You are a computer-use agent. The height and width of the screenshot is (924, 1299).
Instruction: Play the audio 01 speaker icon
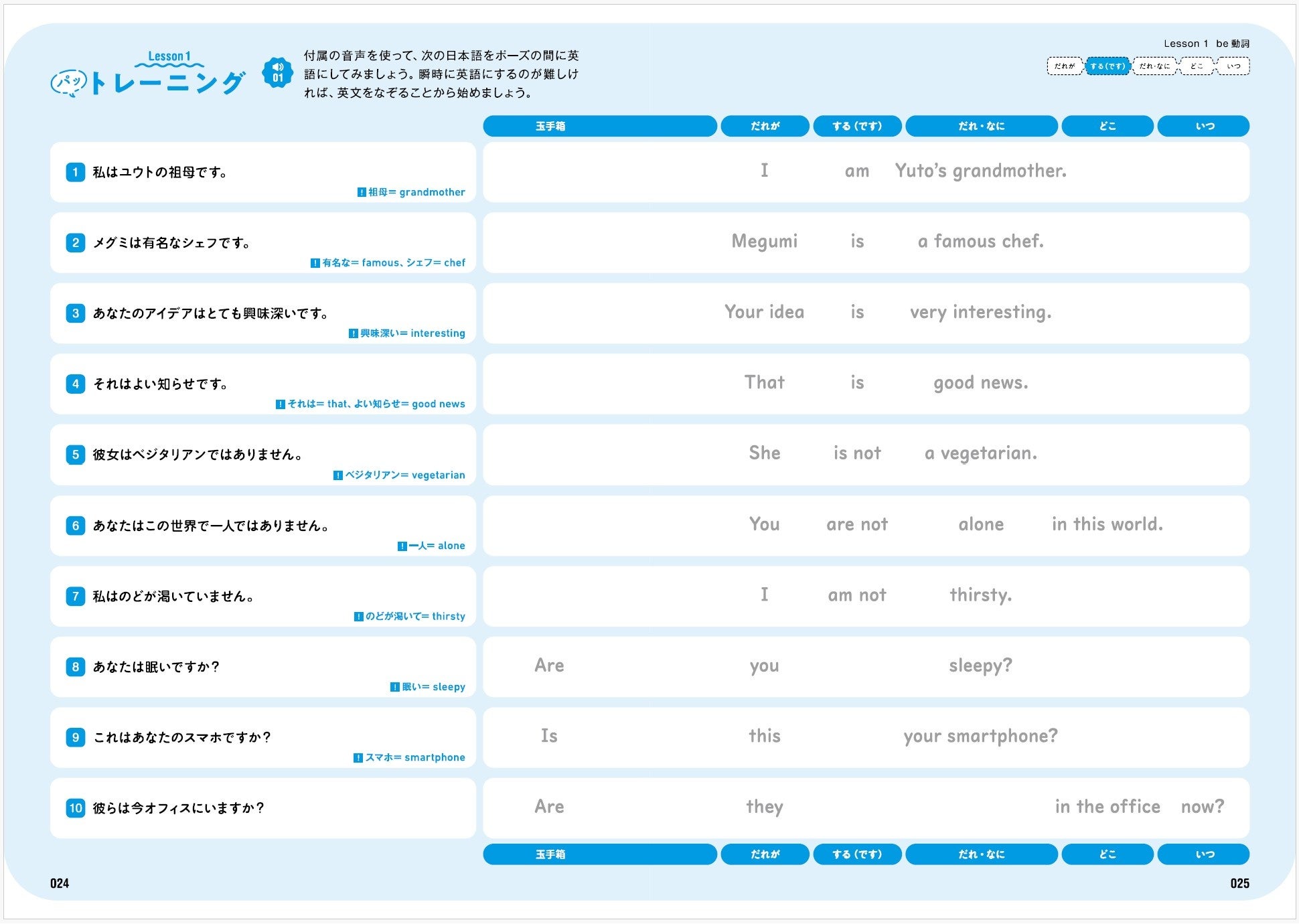coord(279,72)
